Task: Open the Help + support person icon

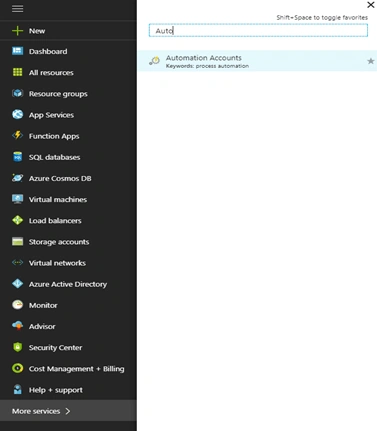Action: pyautogui.click(x=17, y=389)
